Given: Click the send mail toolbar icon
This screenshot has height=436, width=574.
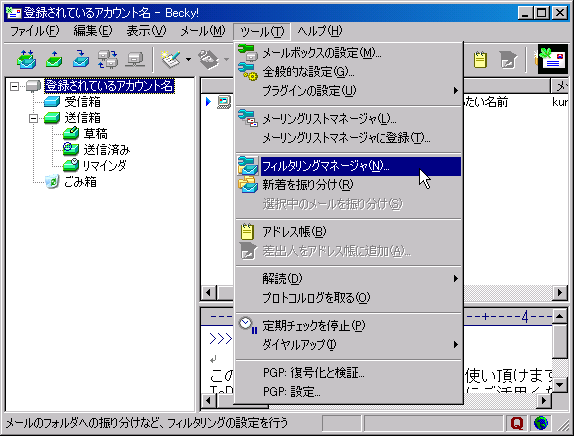Looking at the screenshot, I should (54, 59).
